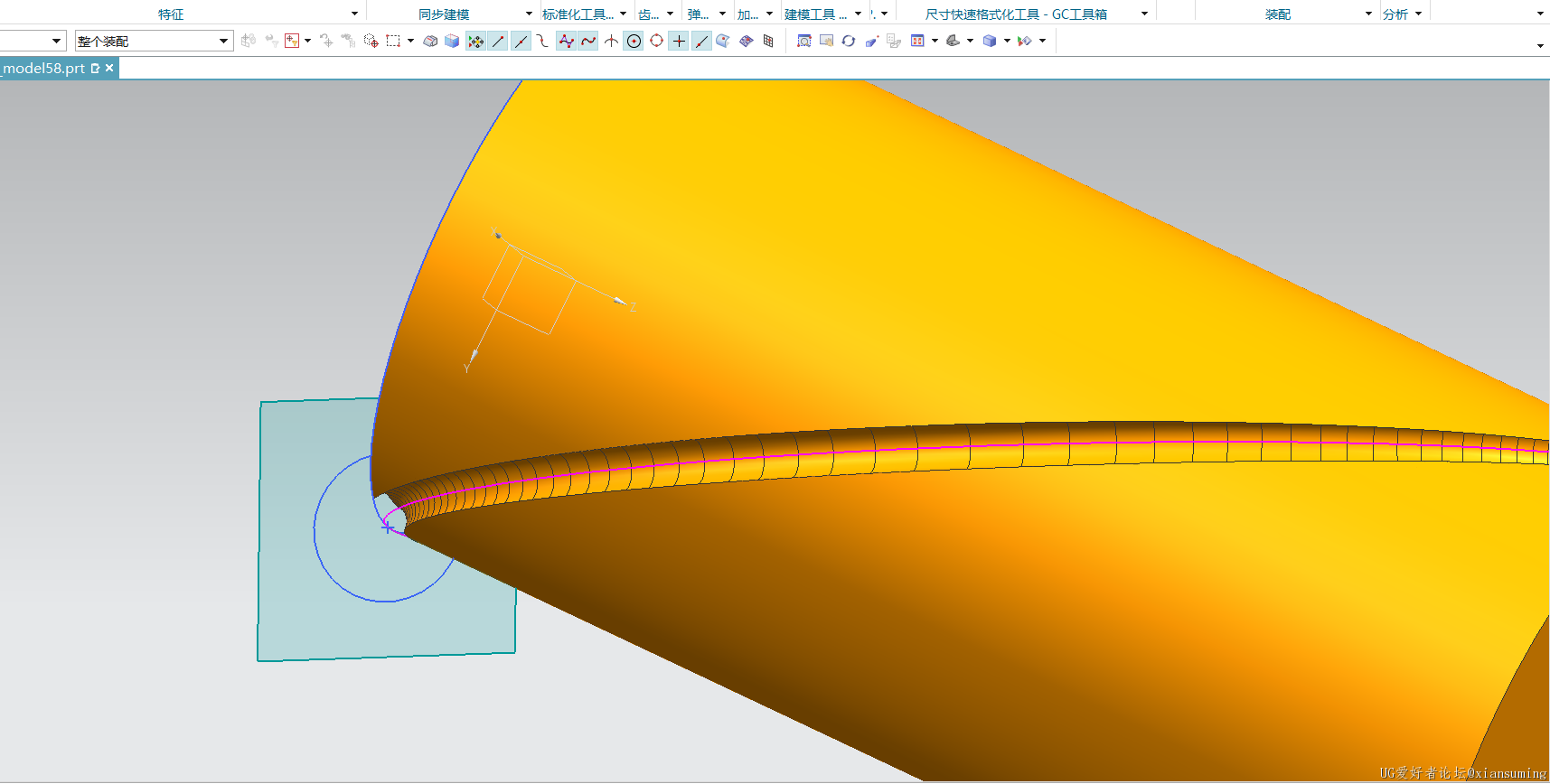
Task: Click the greyed assembly-filter icon at toolbar start
Action: click(249, 41)
